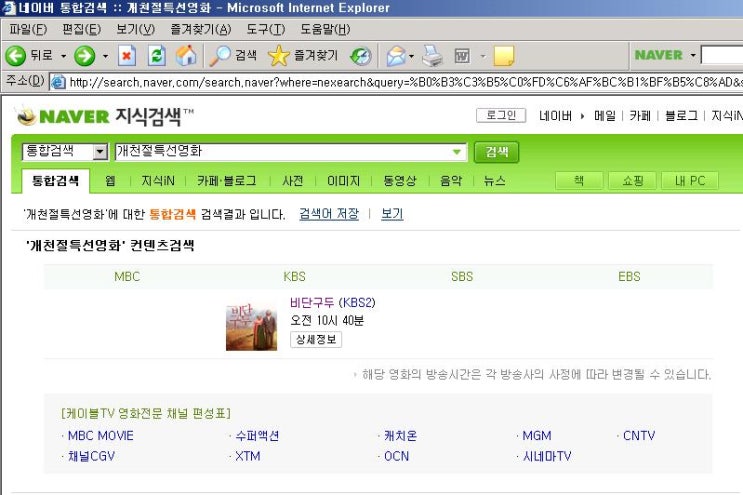
Task: Open the CNTV channel link
Action: tap(639, 436)
